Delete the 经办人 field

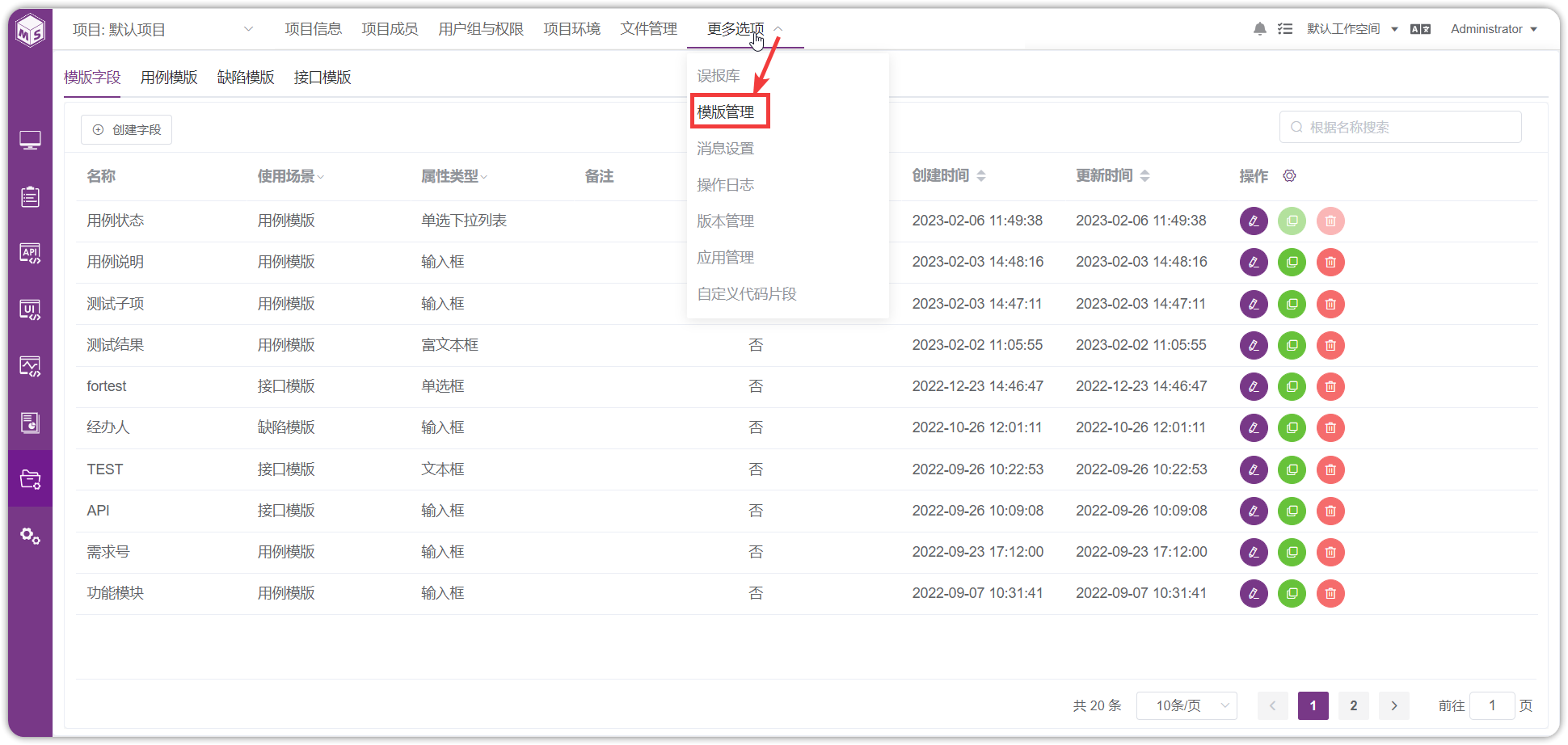[1330, 427]
